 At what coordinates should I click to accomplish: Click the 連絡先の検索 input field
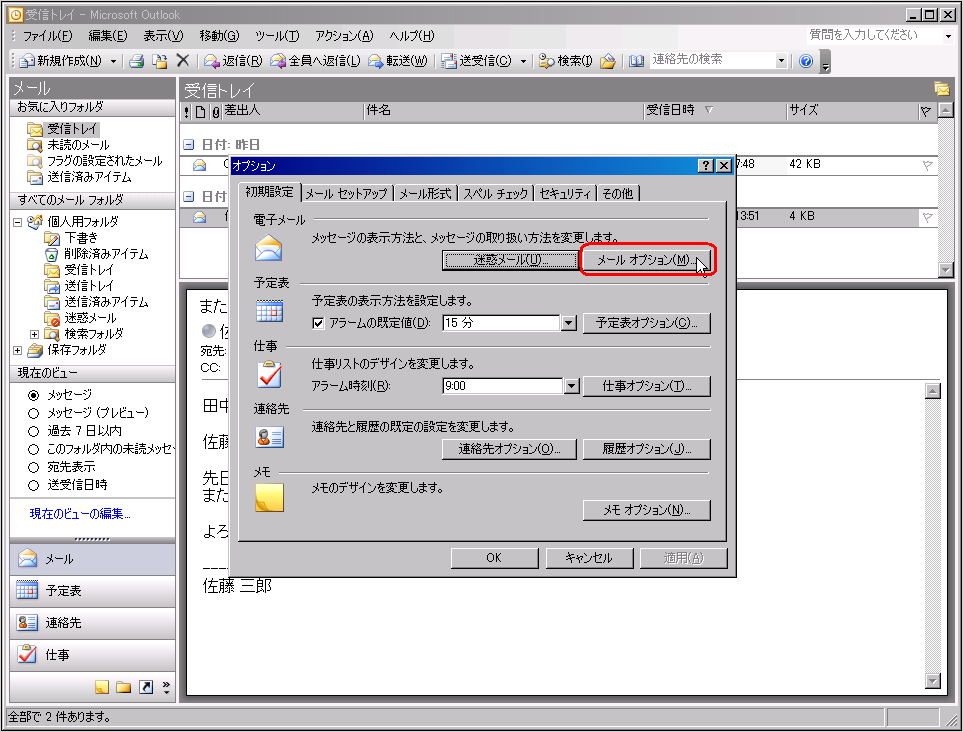click(x=712, y=60)
